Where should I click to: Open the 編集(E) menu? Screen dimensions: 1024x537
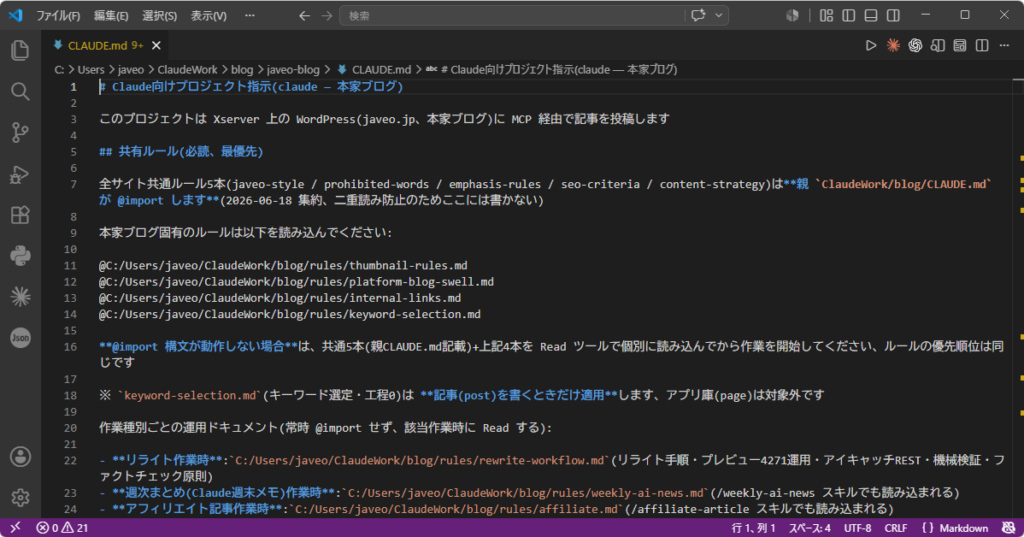click(111, 16)
